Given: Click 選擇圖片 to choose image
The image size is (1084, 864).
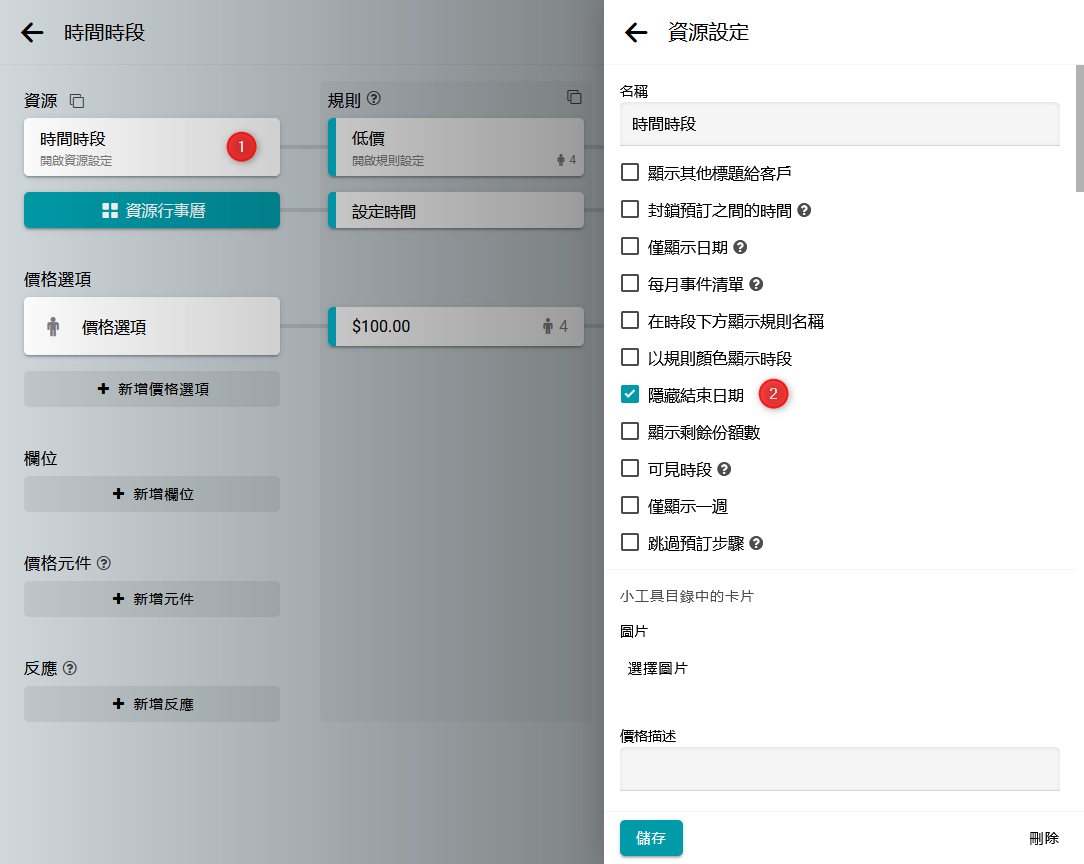Looking at the screenshot, I should (658, 668).
